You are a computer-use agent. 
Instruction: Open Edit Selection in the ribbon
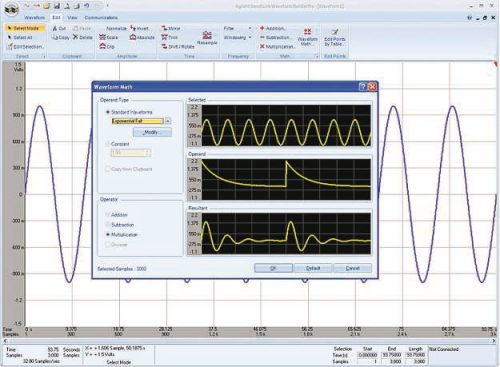25,47
